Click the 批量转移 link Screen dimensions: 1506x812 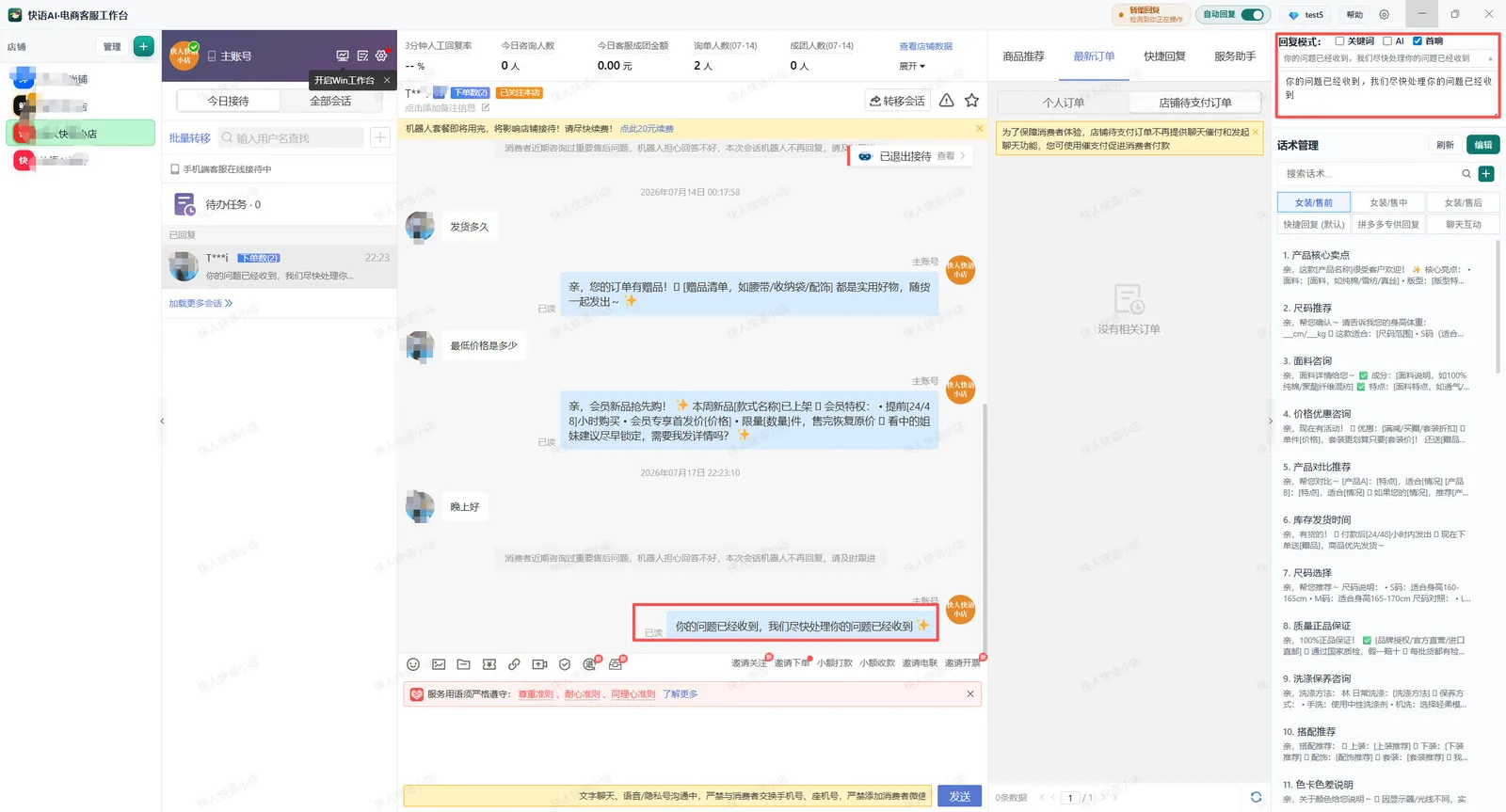point(189,138)
